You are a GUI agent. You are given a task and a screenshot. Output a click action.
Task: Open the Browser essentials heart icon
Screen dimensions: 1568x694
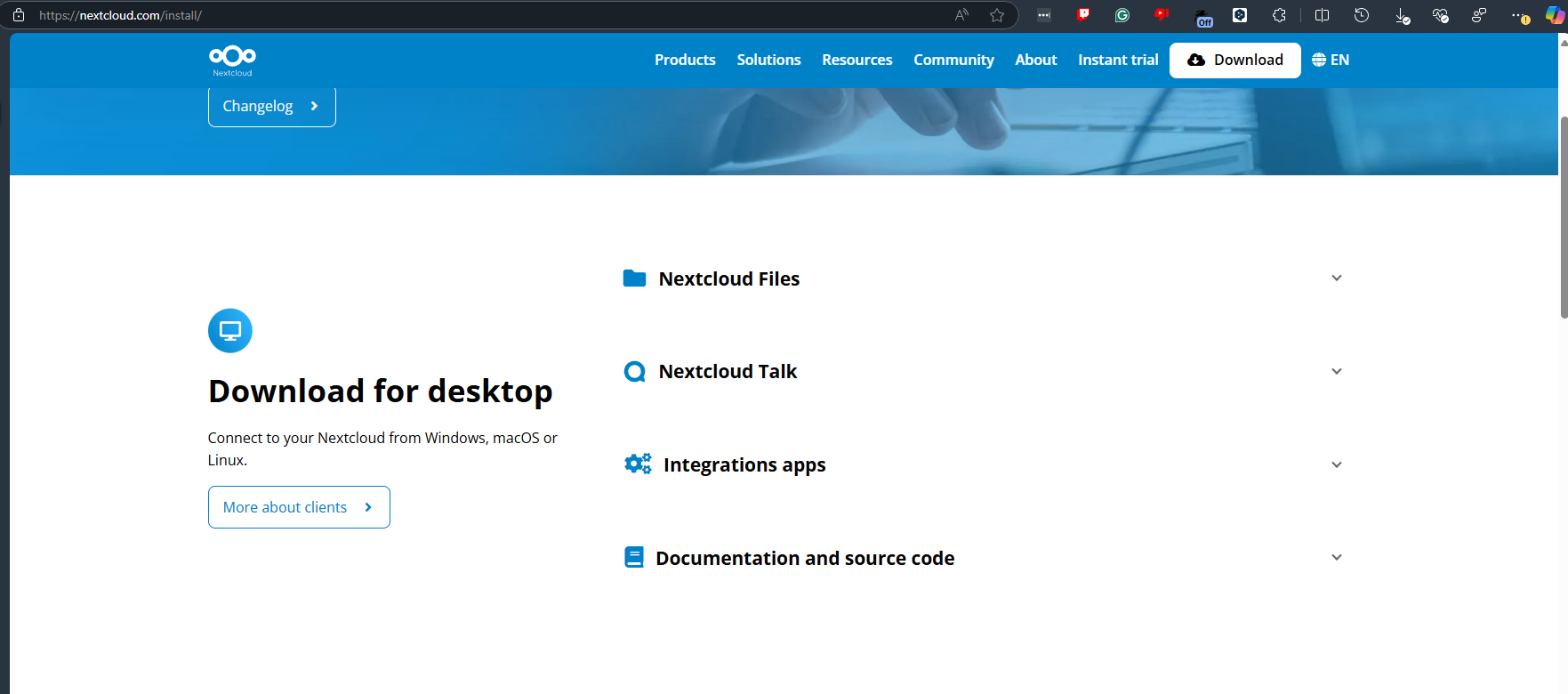(1441, 15)
